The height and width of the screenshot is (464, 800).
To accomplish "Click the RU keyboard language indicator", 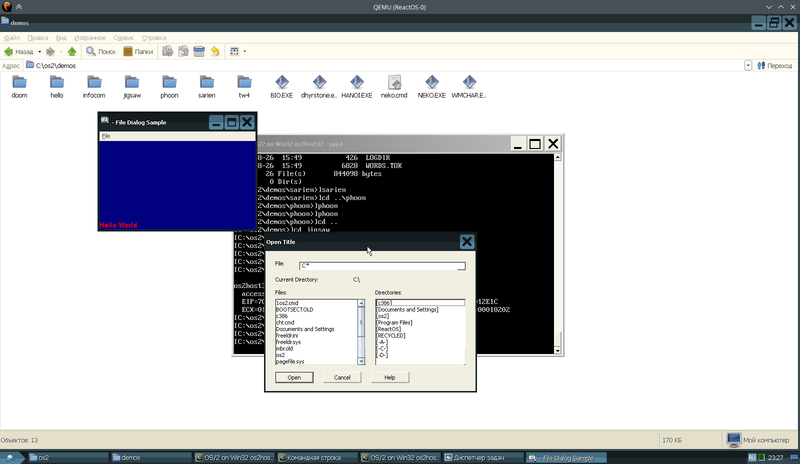I will [752, 457].
